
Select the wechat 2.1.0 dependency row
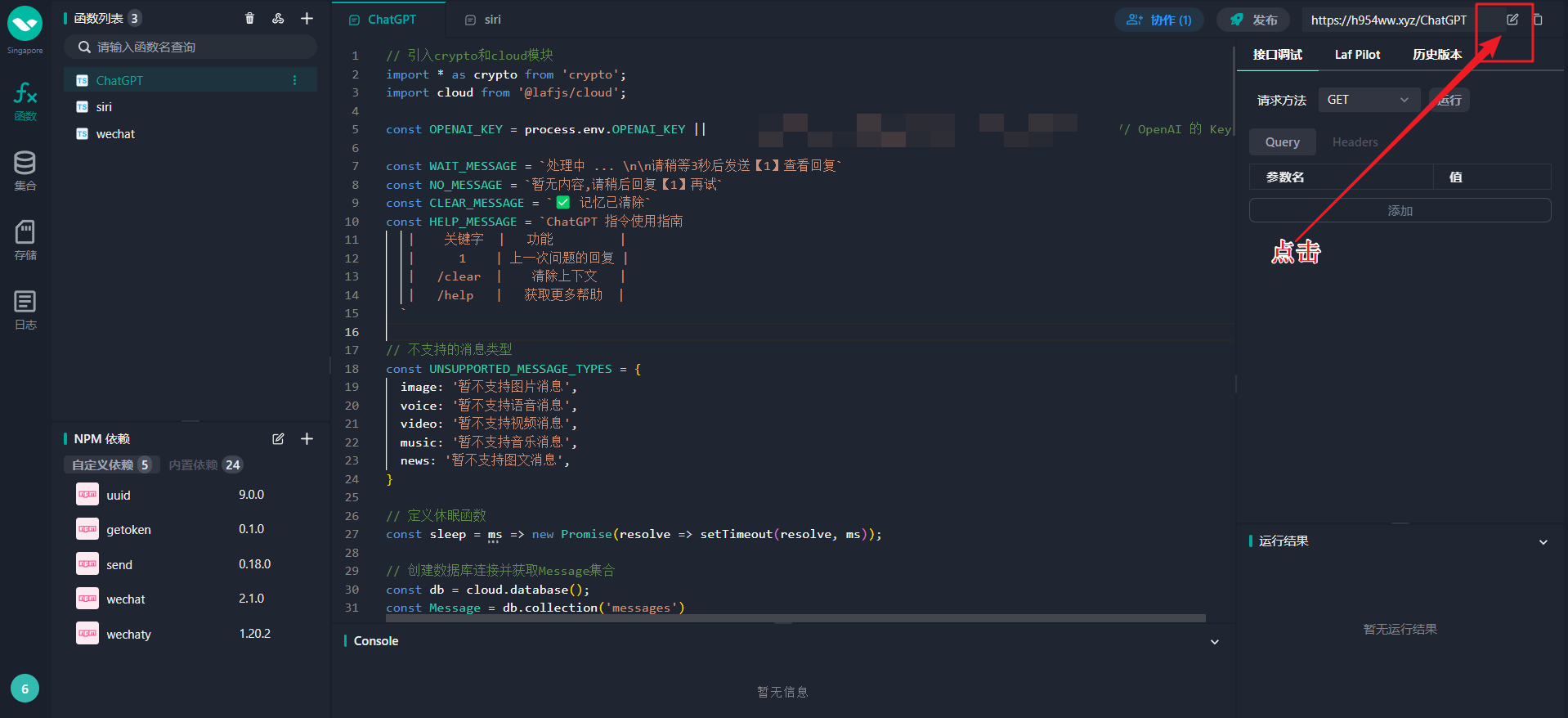tap(190, 599)
